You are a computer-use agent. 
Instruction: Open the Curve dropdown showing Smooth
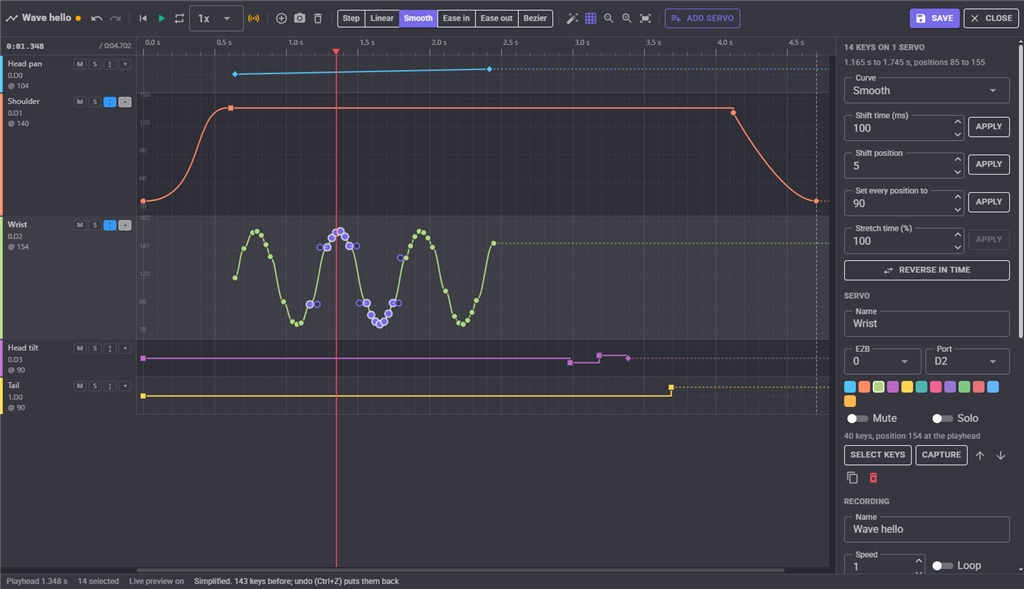pos(927,91)
